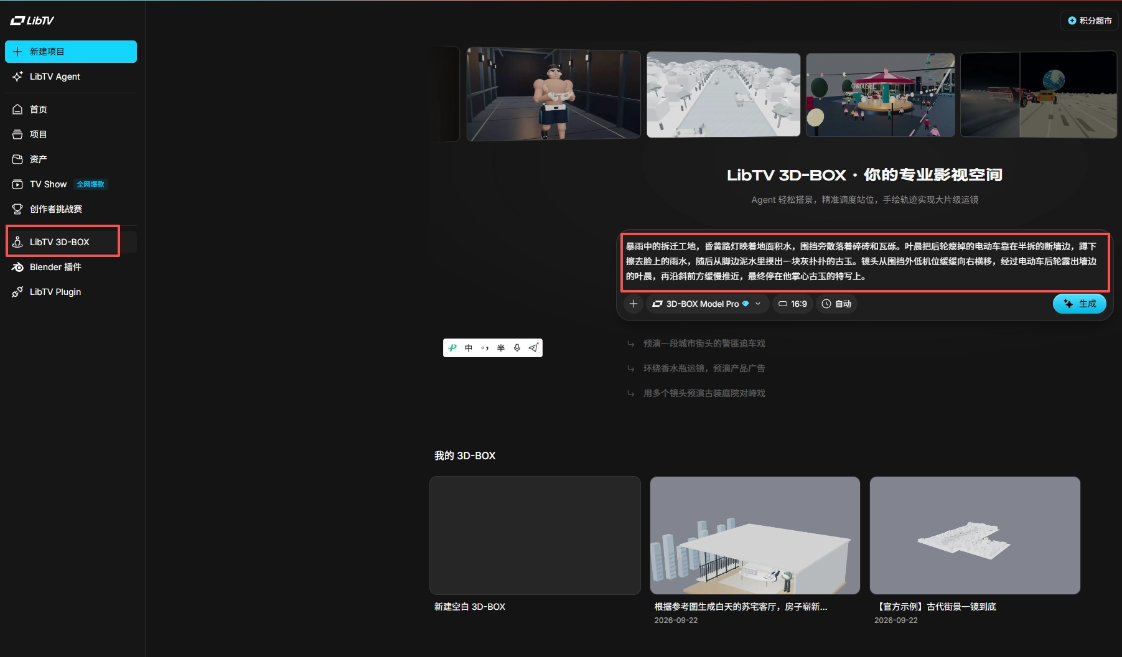Expand the 3D-BOX Model Pro dropdown
The image size is (1122, 657).
tap(707, 303)
